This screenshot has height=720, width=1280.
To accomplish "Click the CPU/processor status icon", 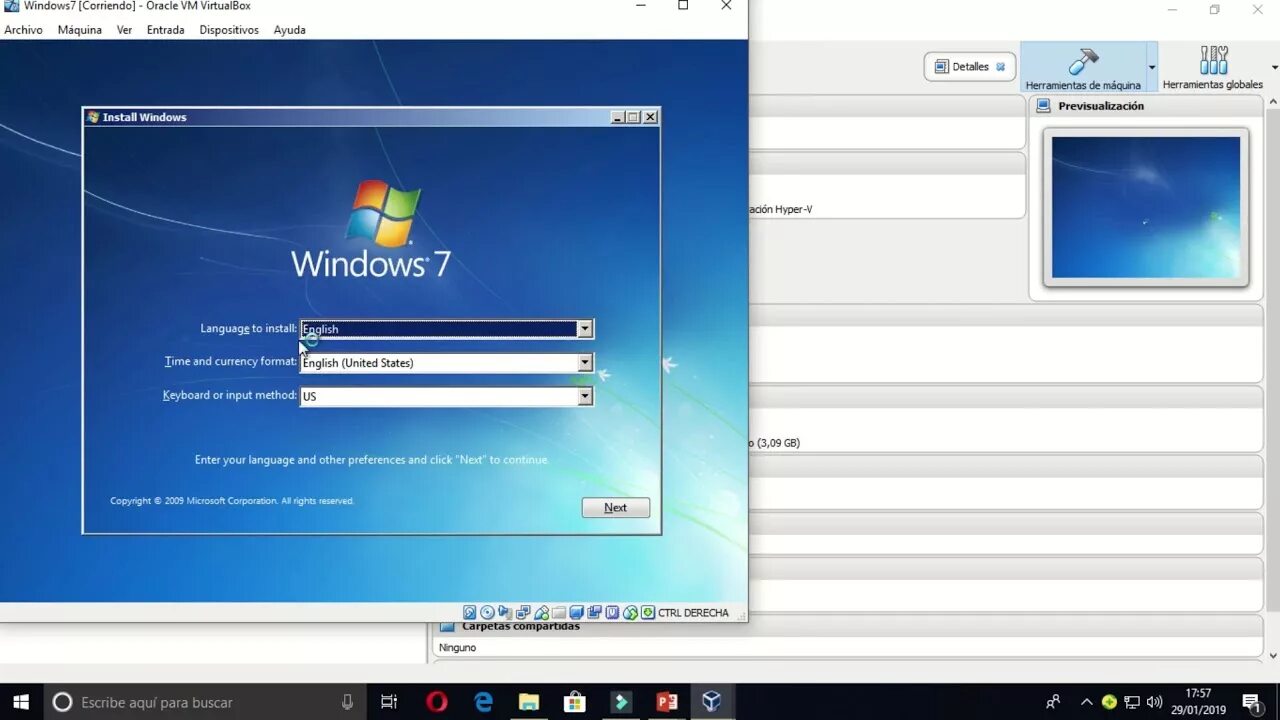I will point(612,612).
